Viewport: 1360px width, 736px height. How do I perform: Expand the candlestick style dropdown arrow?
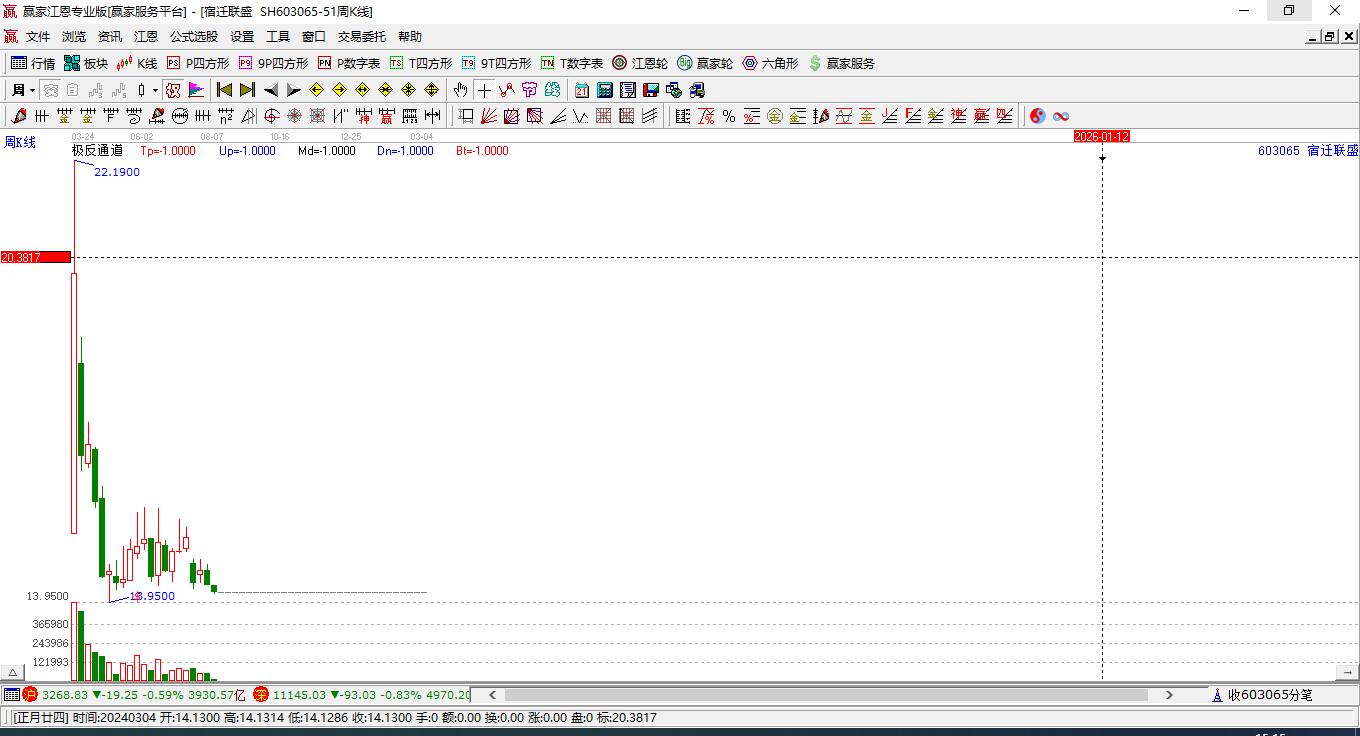(155, 90)
